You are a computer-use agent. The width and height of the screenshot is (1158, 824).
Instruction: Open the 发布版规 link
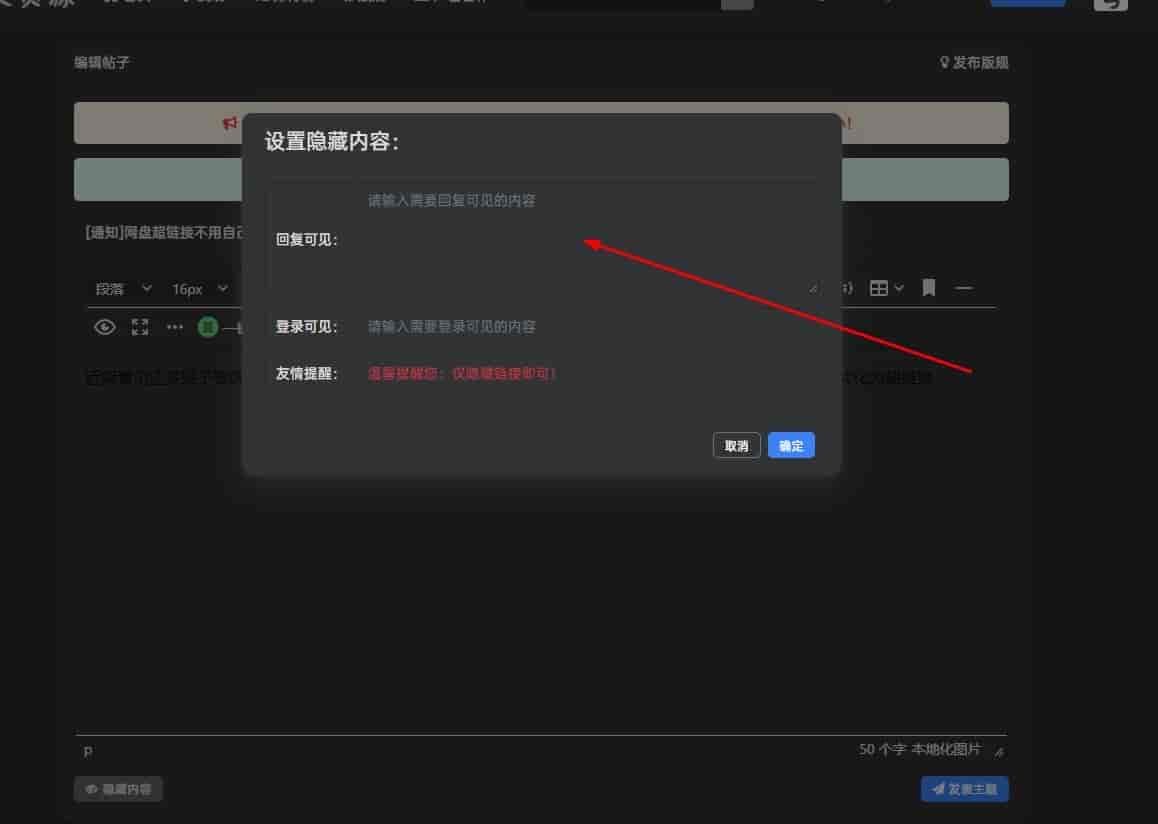(974, 63)
